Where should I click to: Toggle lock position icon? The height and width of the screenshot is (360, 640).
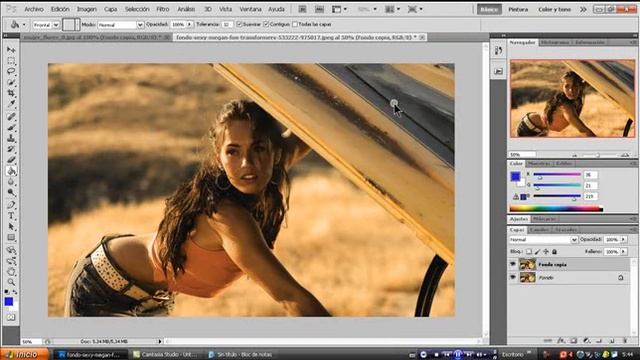click(x=546, y=252)
